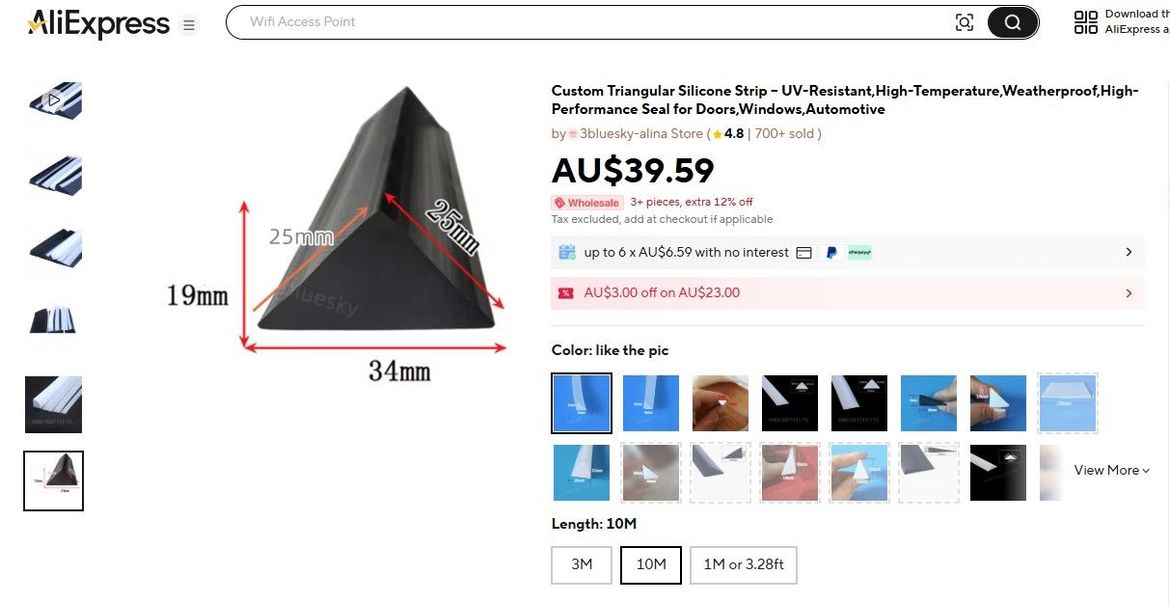Expand the installment payment options arrow
Image resolution: width=1170 pixels, height=606 pixels.
1129,252
